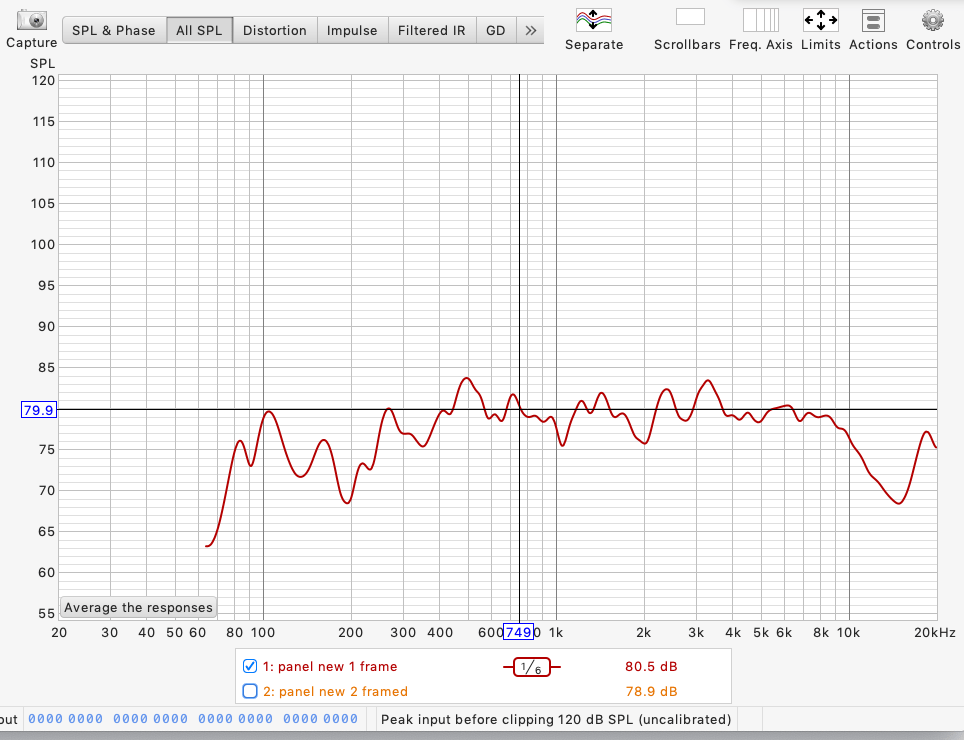Show more tabs with the double chevron
This screenshot has width=964, height=740.
(x=531, y=30)
